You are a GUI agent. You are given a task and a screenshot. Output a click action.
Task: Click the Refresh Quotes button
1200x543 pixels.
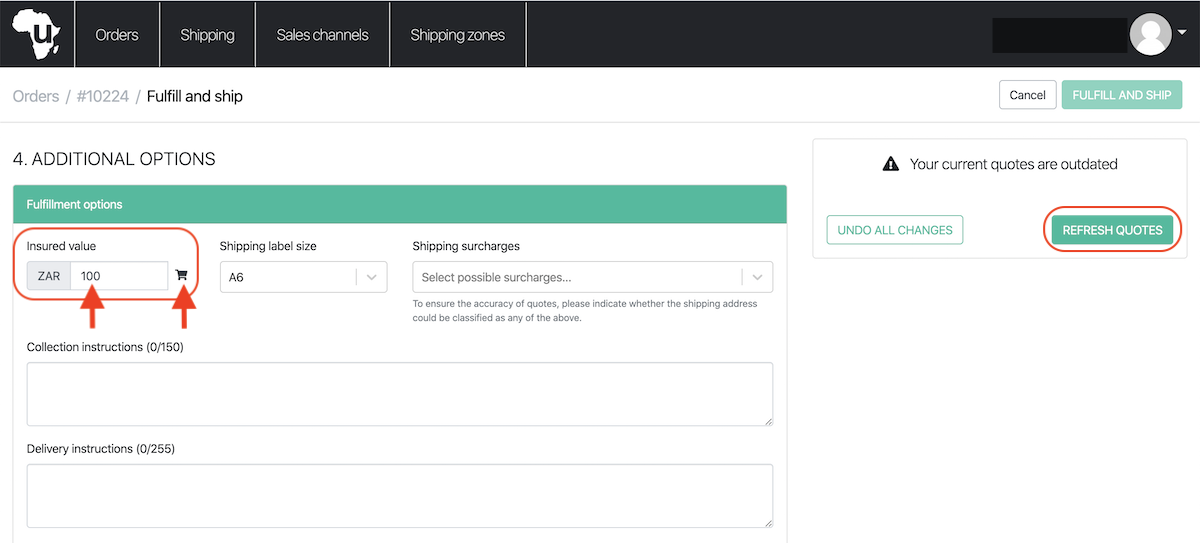coord(1112,230)
